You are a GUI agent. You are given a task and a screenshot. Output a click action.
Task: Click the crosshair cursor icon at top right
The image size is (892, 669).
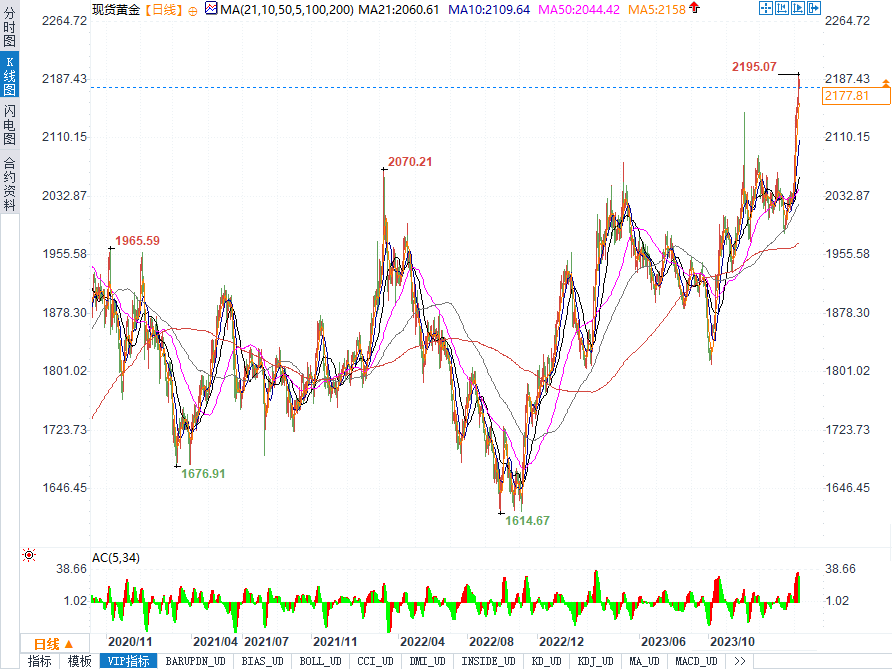click(766, 8)
